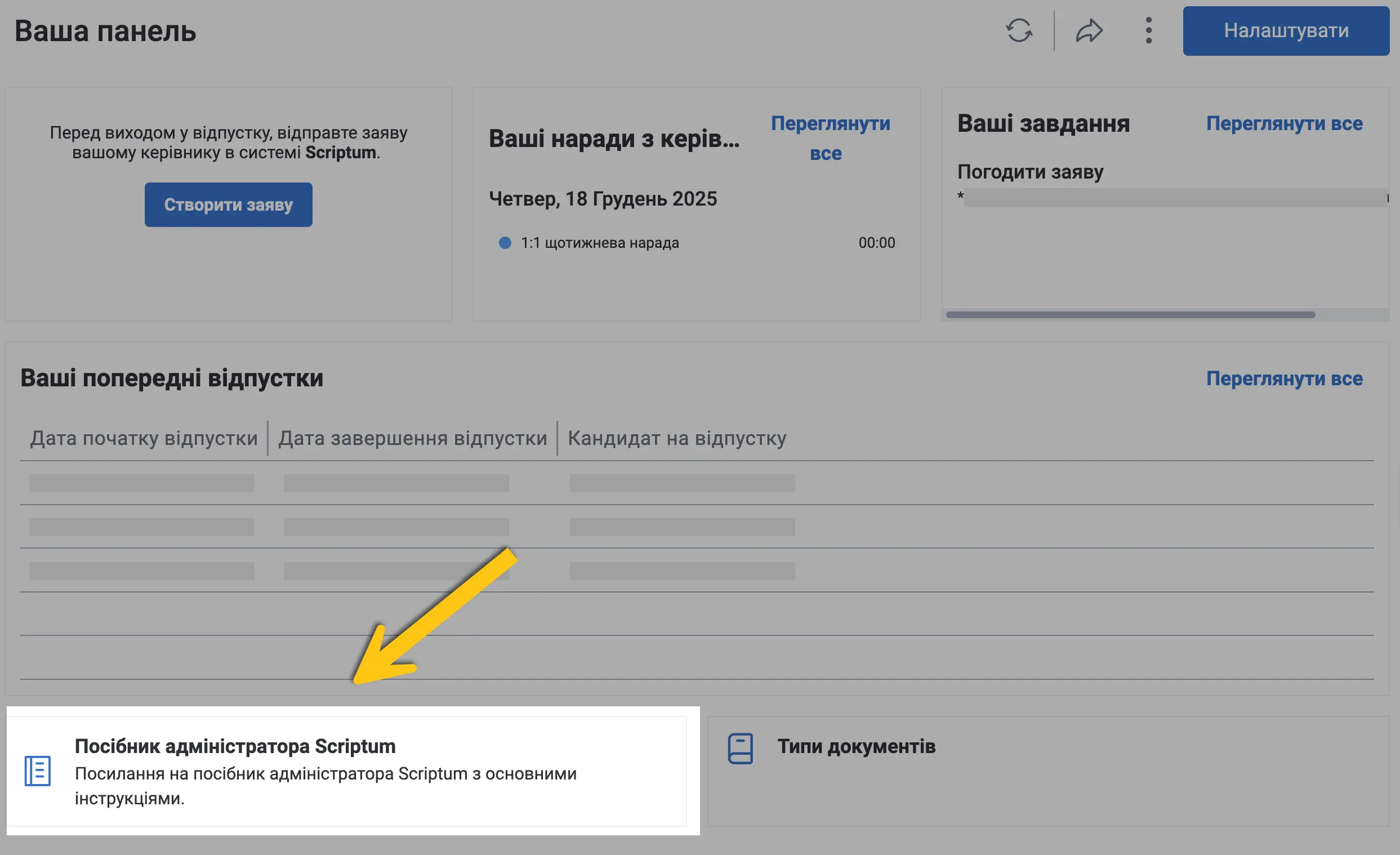Select the 1:1 щотижнева нарада meeting

[x=599, y=243]
